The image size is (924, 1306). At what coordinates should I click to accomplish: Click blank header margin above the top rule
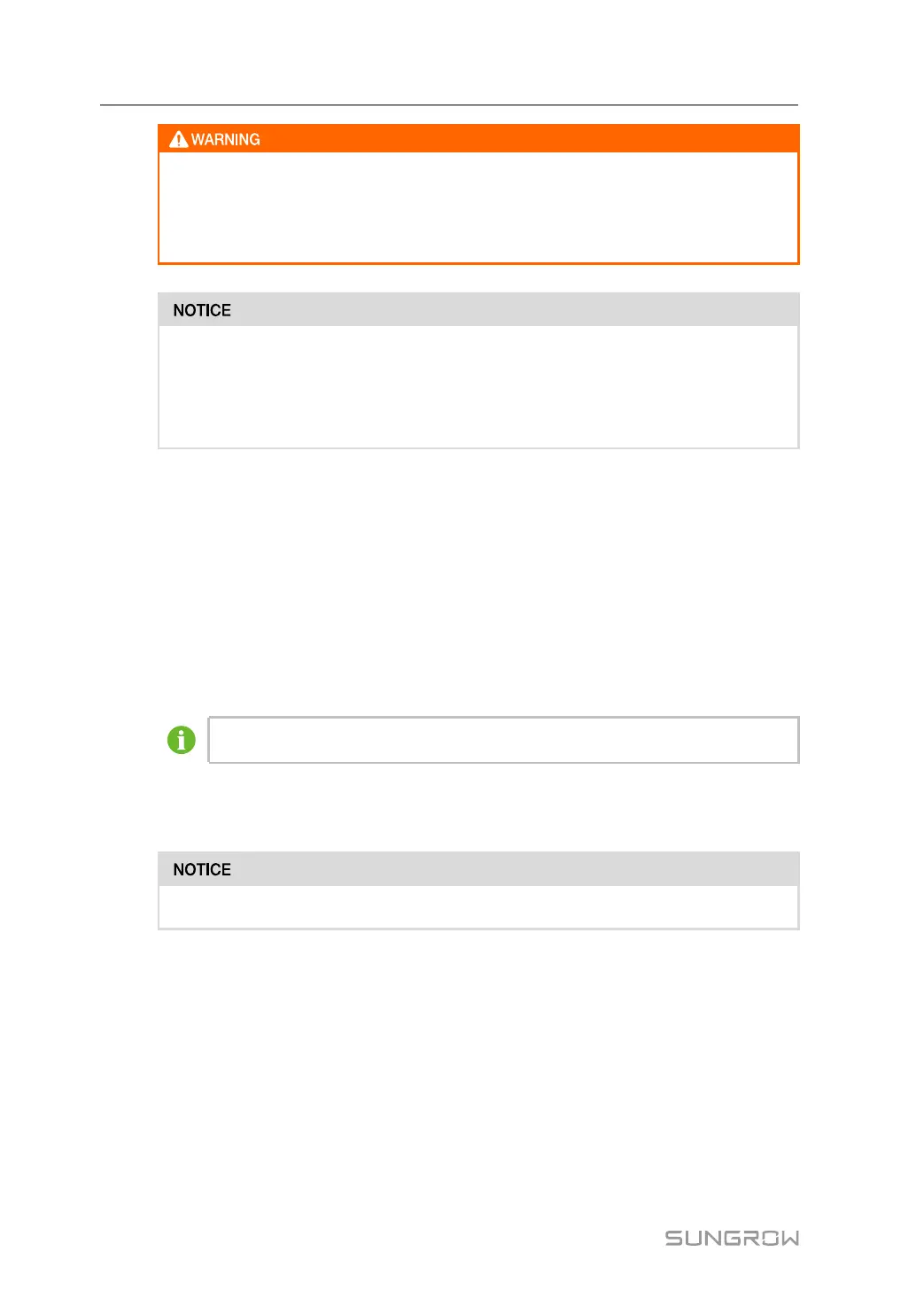pos(449,53)
